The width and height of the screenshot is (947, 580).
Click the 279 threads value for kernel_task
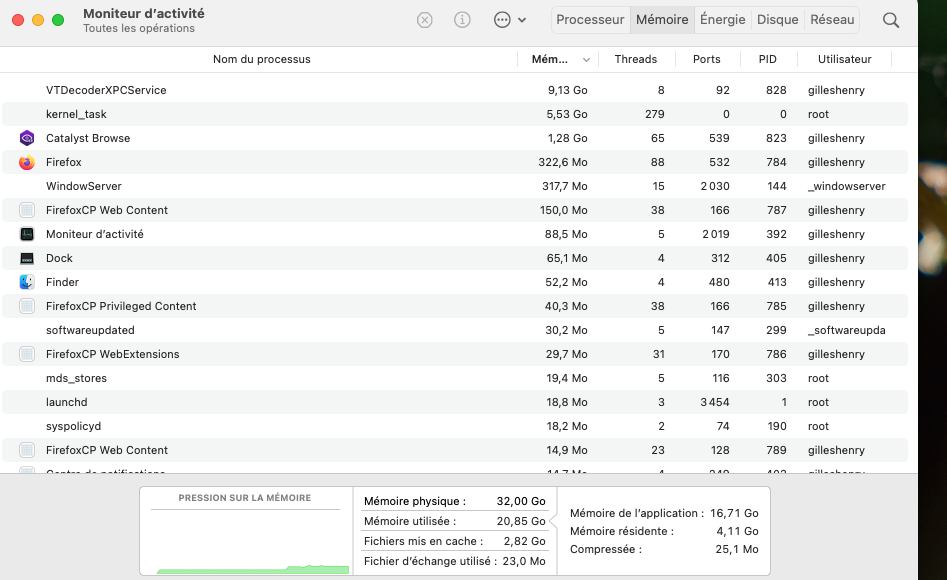(x=655, y=114)
